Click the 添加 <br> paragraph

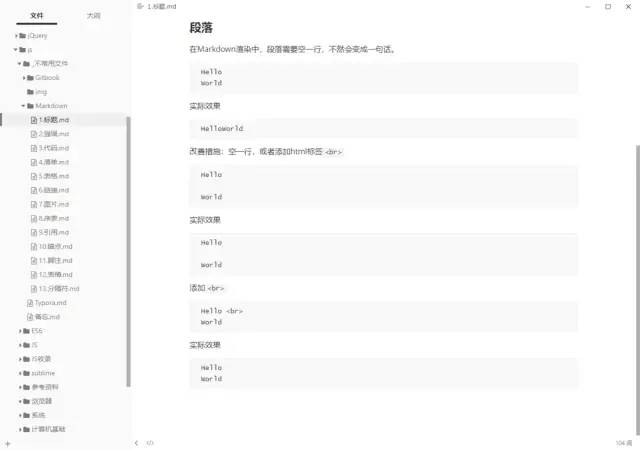(207, 288)
